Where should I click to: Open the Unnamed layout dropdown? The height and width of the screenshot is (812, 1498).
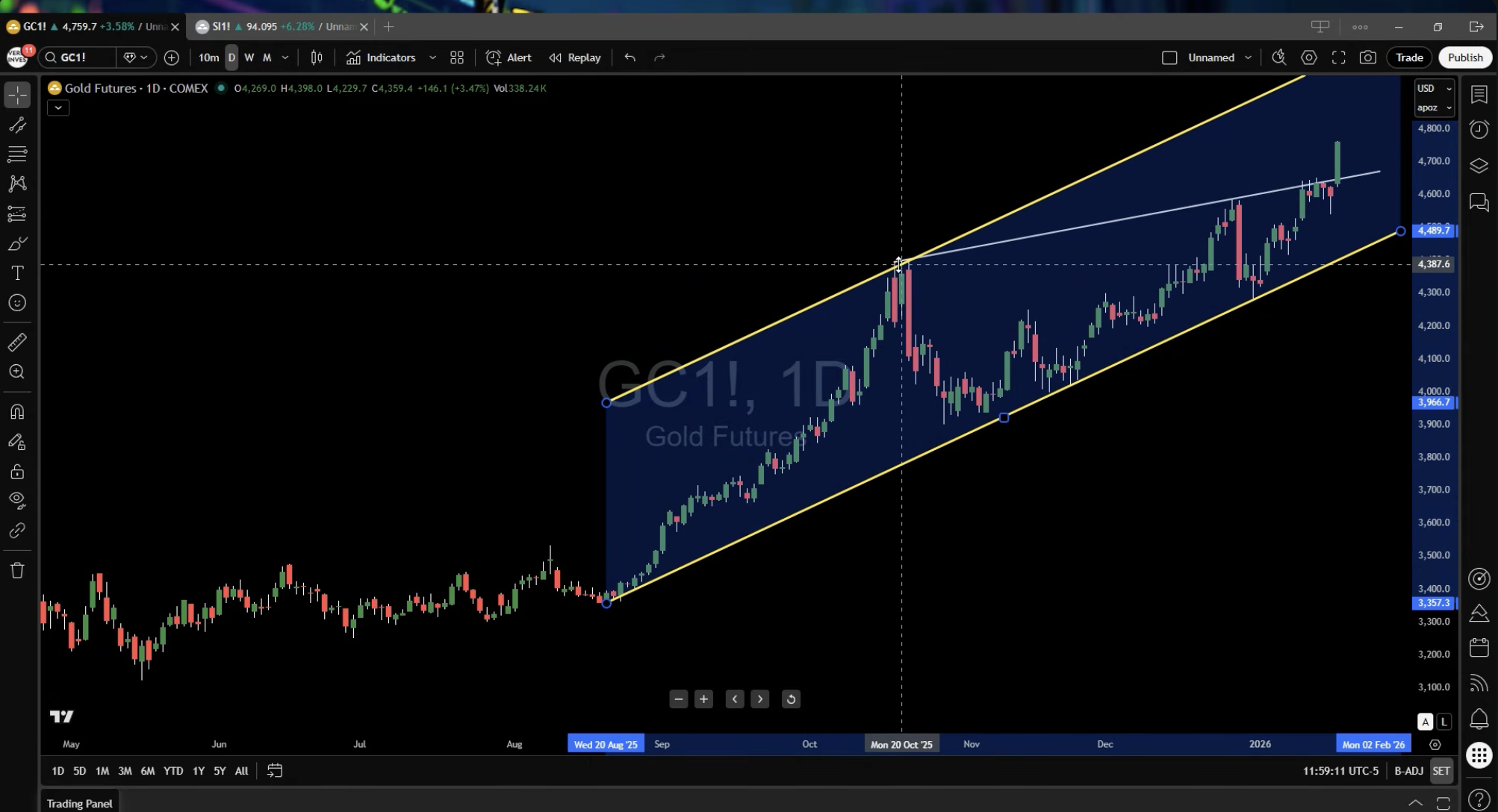tap(1247, 57)
